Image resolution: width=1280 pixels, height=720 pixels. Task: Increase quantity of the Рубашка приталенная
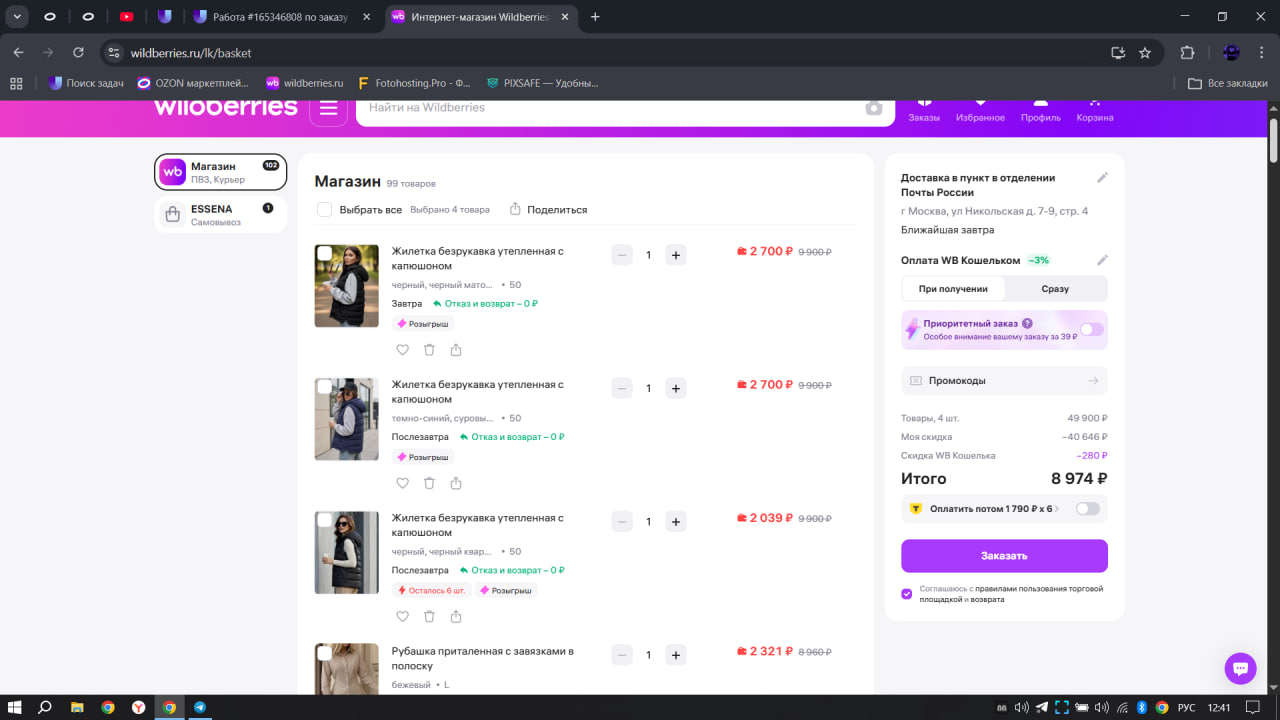(x=676, y=655)
